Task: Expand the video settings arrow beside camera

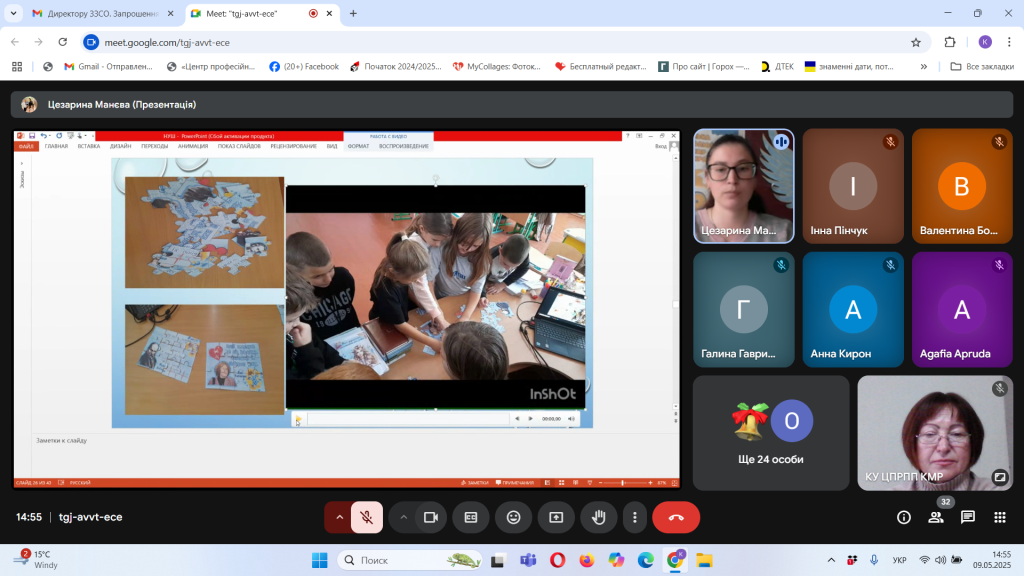Action: click(x=404, y=517)
